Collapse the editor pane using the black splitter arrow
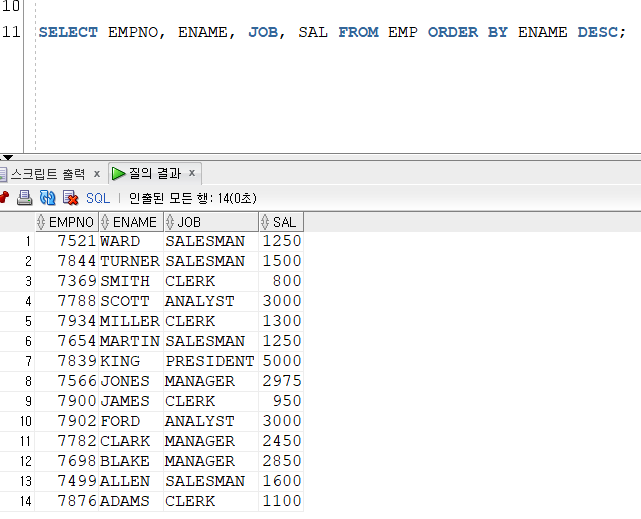 (7, 157)
